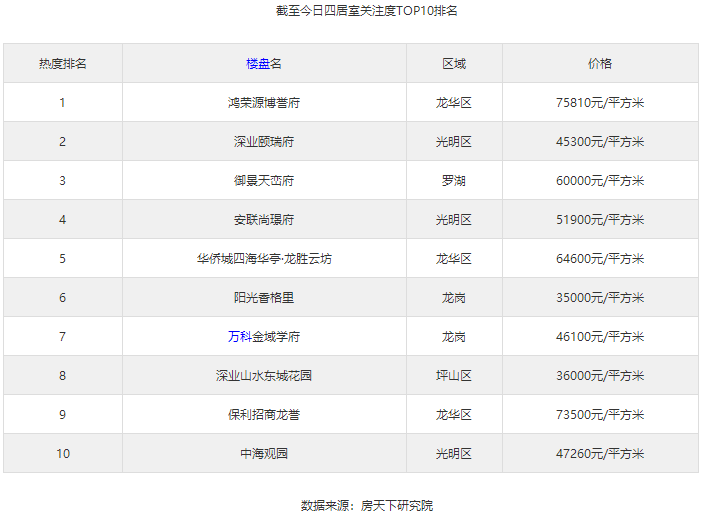
Task: Click the 价格 column header
Action: tap(600, 63)
